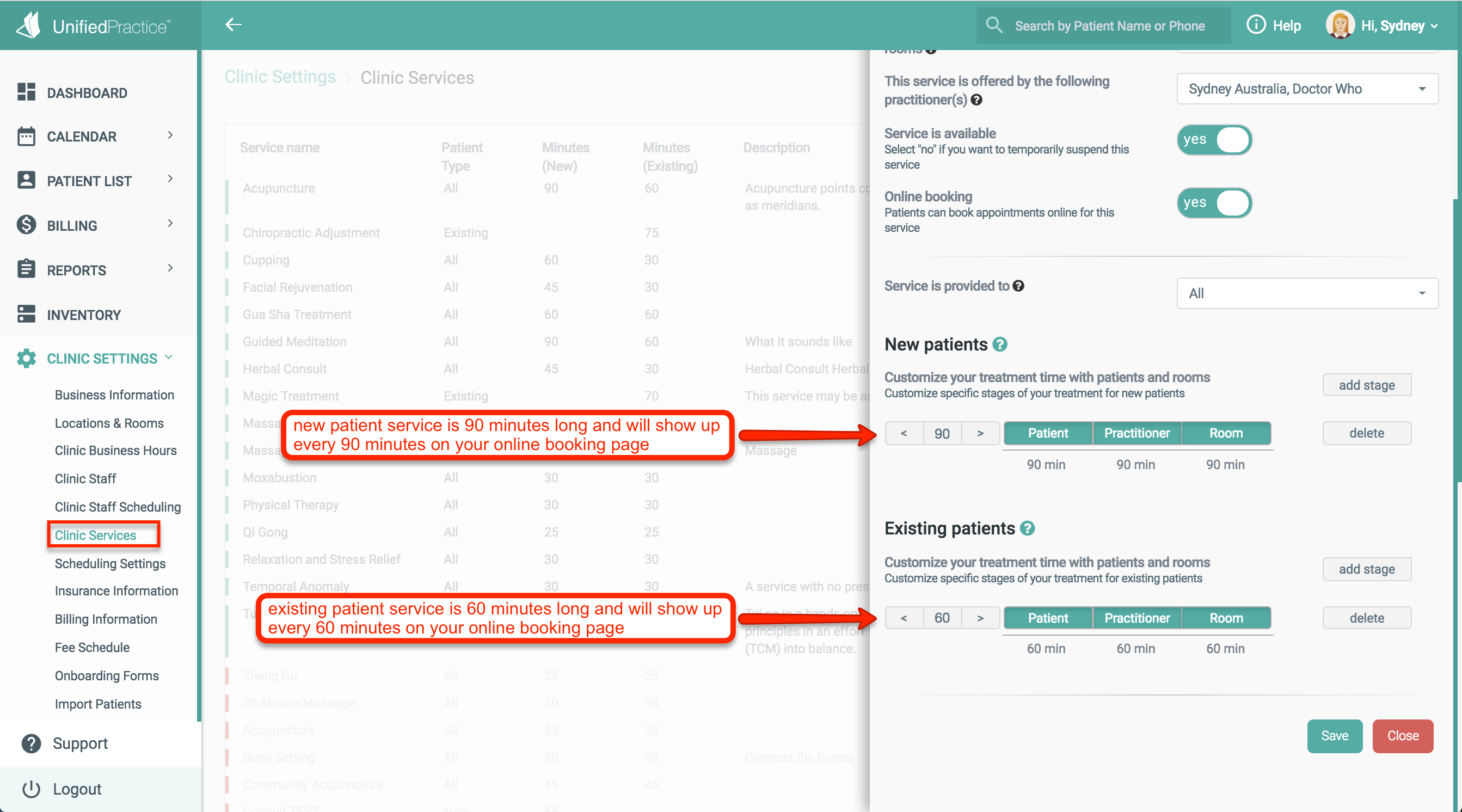Toggle Service is available switch
The height and width of the screenshot is (812, 1462).
(1214, 140)
